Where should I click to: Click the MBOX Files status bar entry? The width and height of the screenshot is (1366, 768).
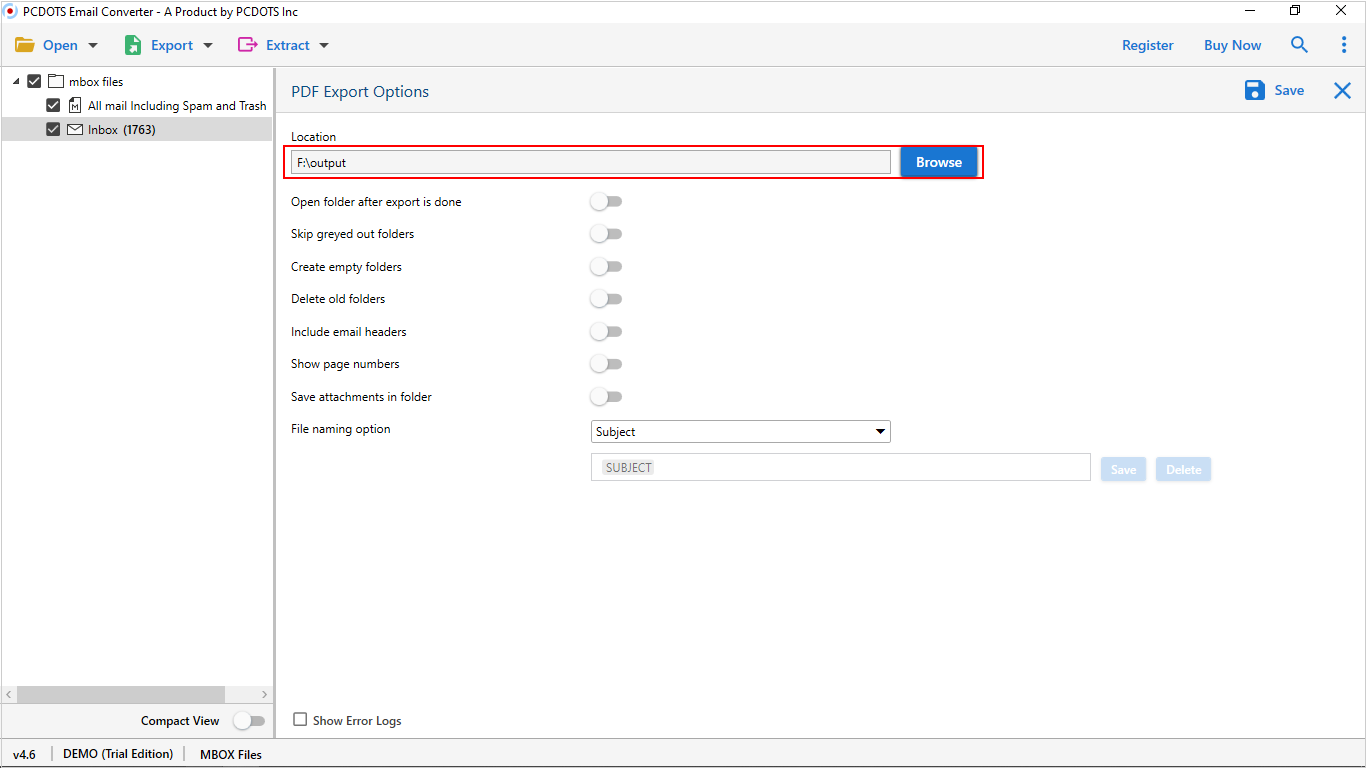pos(231,754)
